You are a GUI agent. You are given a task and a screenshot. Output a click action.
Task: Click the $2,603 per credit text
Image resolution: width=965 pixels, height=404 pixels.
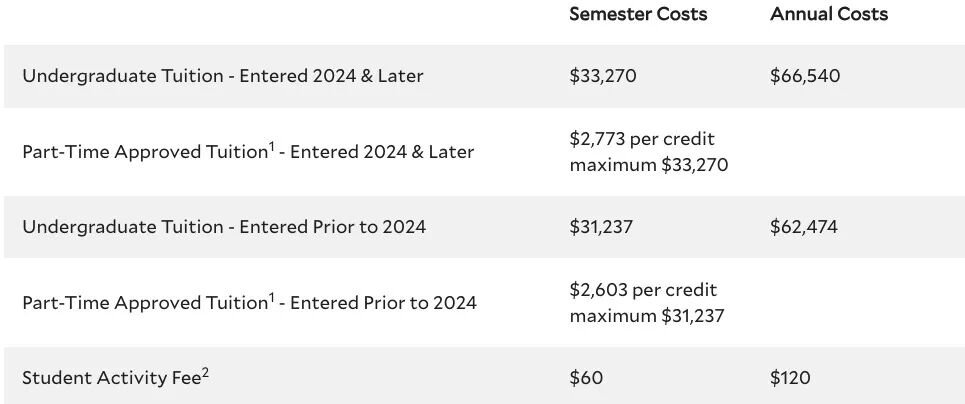pos(643,290)
